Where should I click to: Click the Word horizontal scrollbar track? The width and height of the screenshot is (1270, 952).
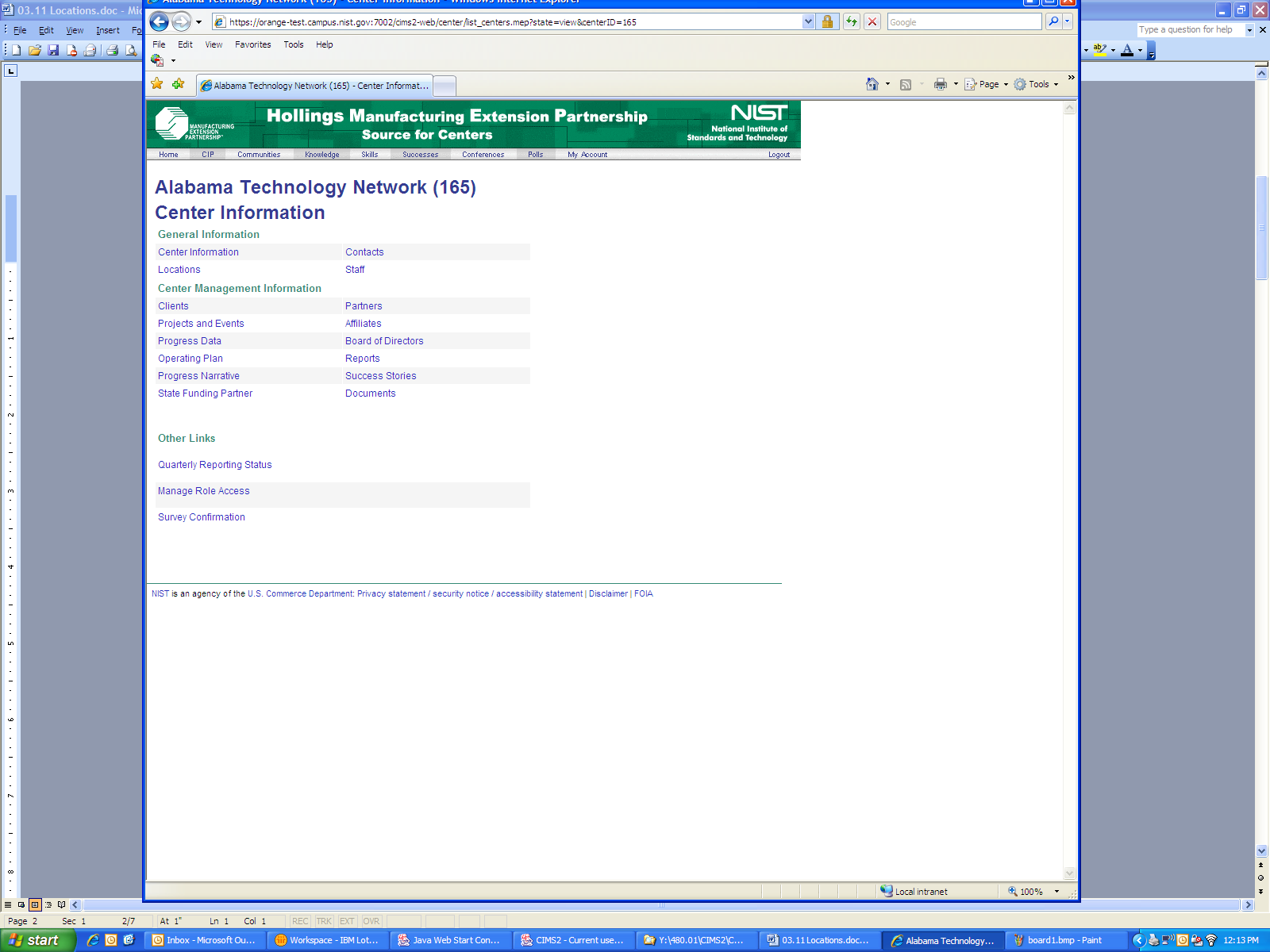660,904
